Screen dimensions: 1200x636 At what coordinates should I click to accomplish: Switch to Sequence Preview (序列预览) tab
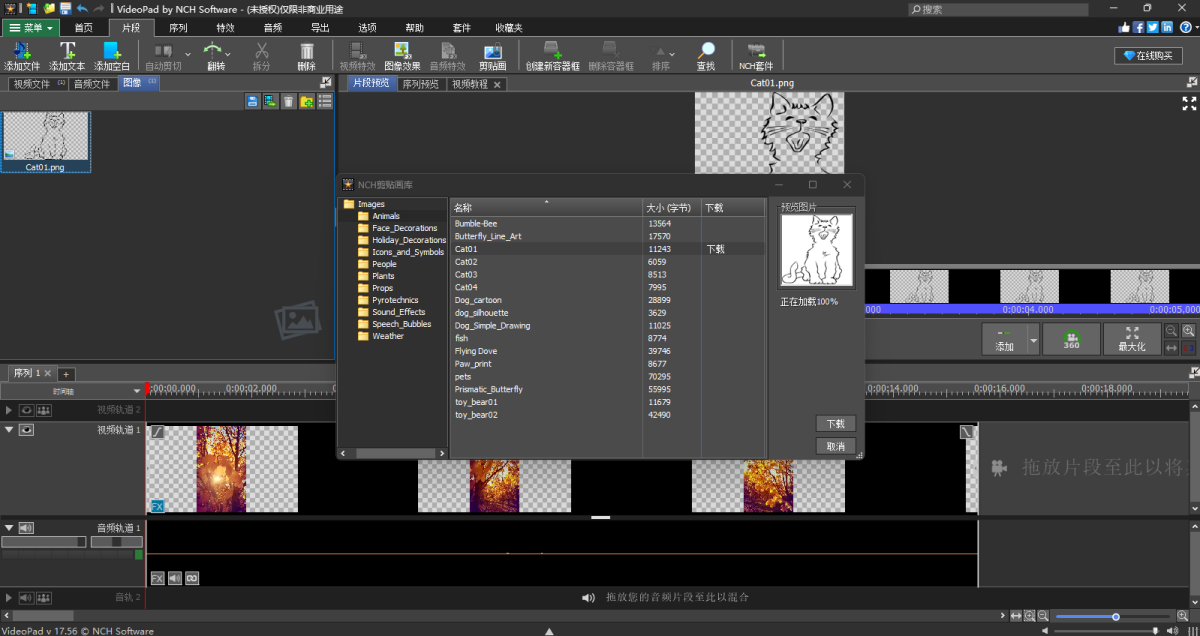tap(420, 84)
